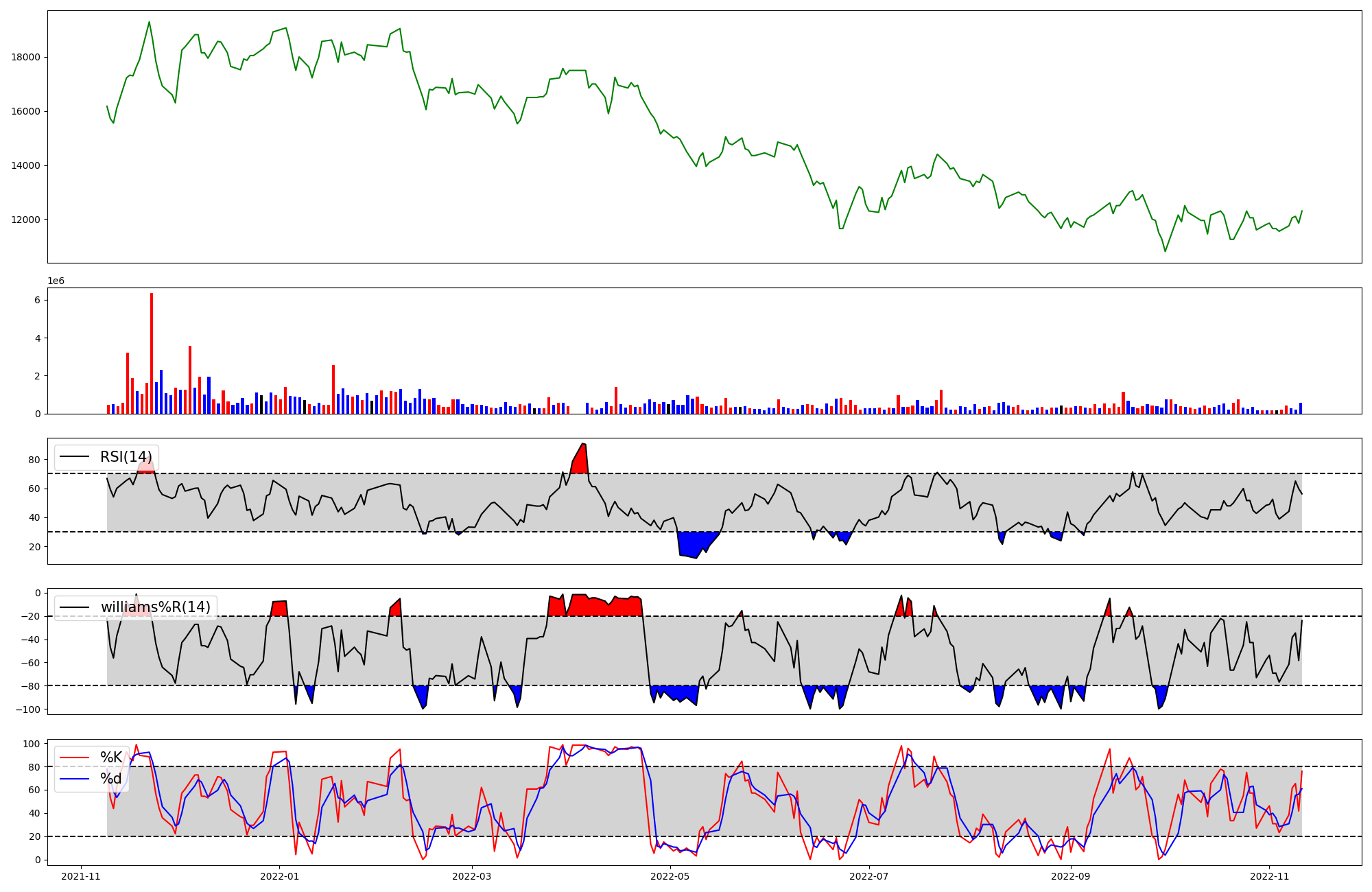Click the 100 tick on stochastic axis
Image resolution: width=1372 pixels, height=892 pixels.
coord(32,744)
